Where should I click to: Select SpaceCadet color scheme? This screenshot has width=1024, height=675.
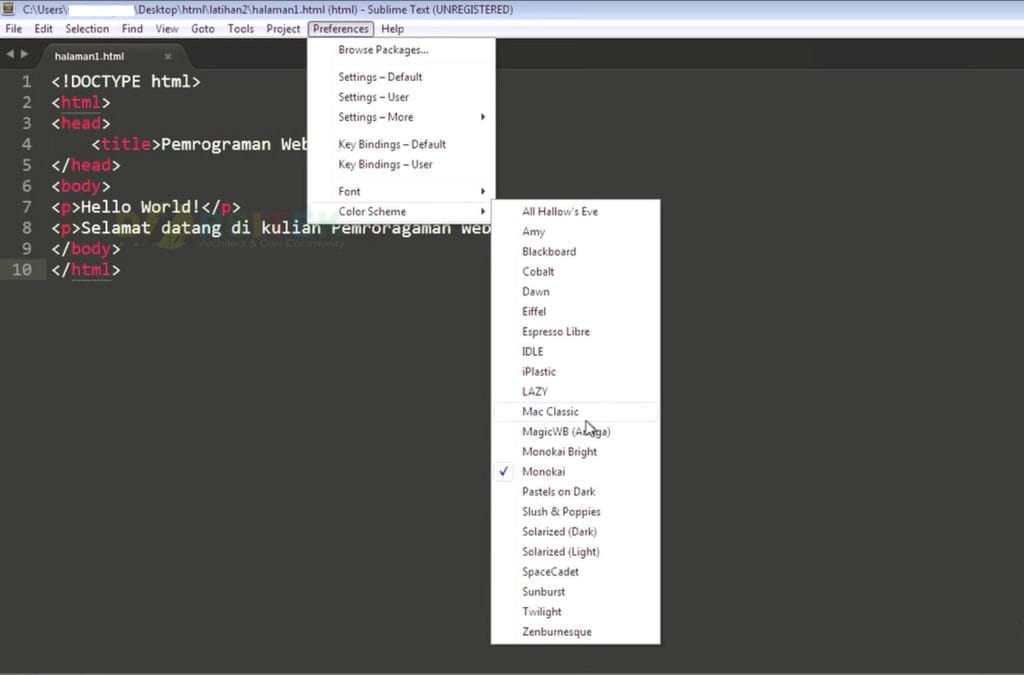pyautogui.click(x=575, y=572)
